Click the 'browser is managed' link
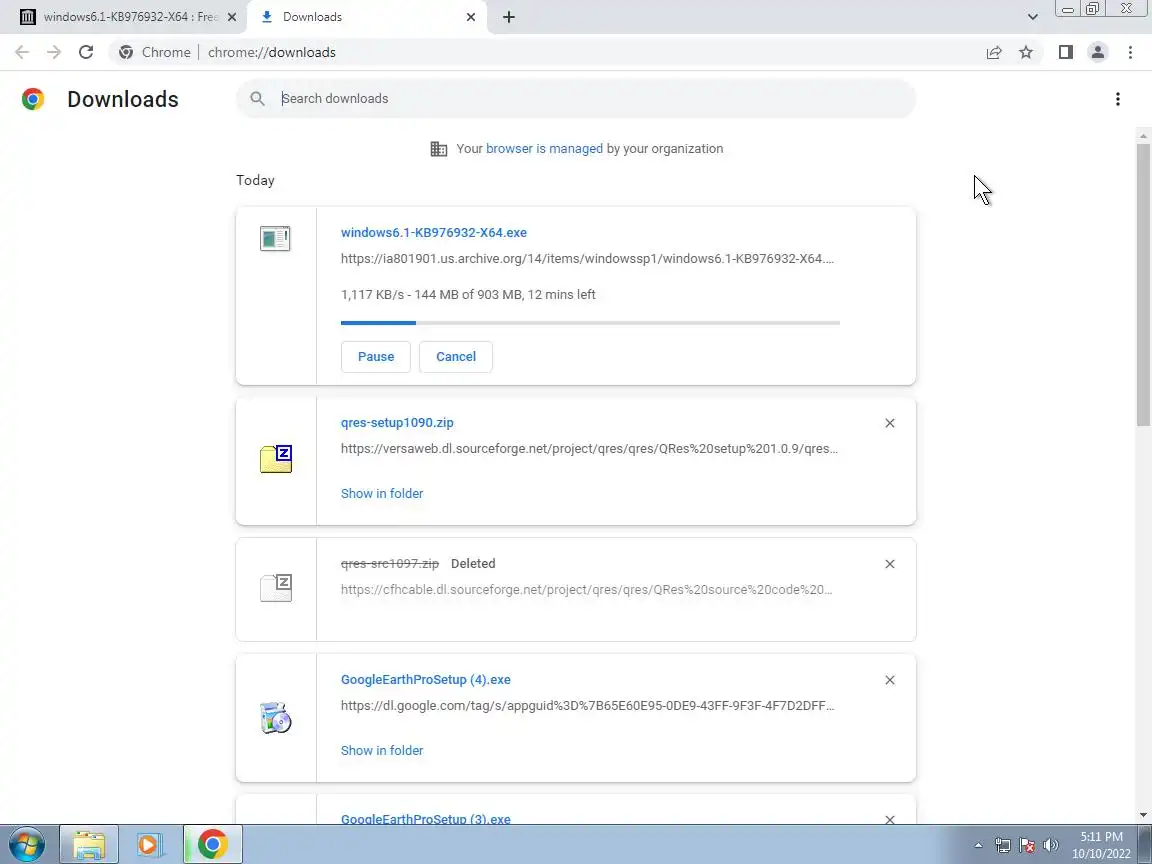 click(544, 148)
